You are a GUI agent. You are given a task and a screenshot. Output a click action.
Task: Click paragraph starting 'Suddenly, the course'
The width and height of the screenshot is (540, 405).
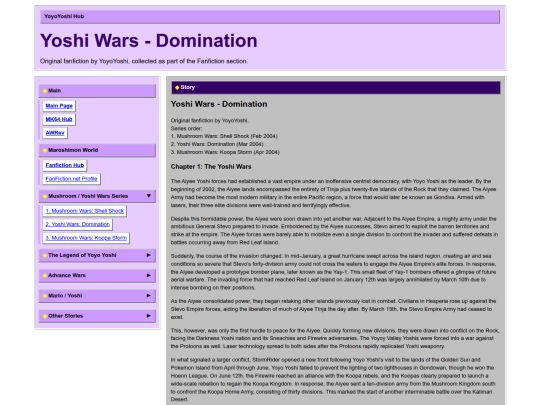[333, 272]
